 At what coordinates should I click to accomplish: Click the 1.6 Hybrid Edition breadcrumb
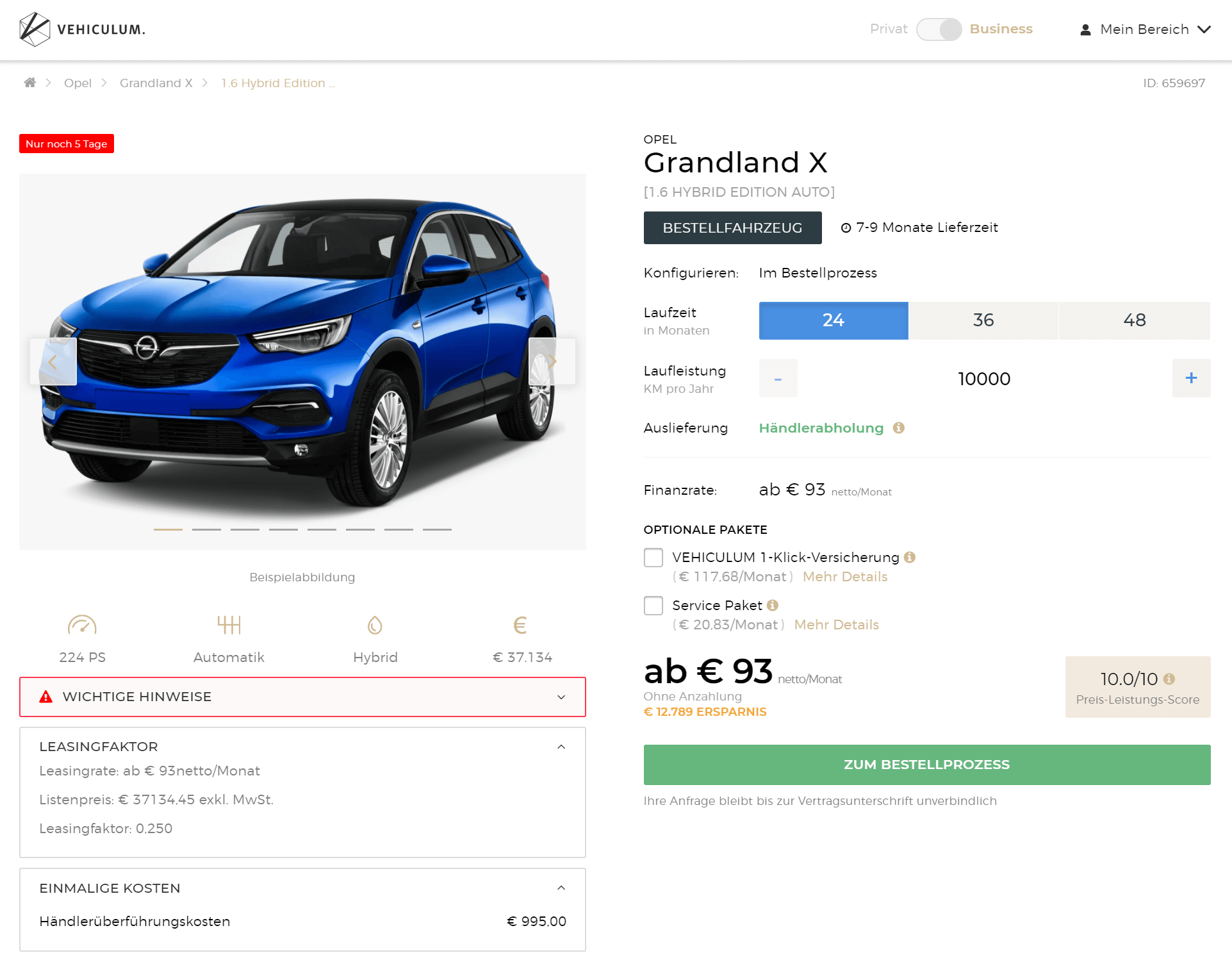point(278,83)
